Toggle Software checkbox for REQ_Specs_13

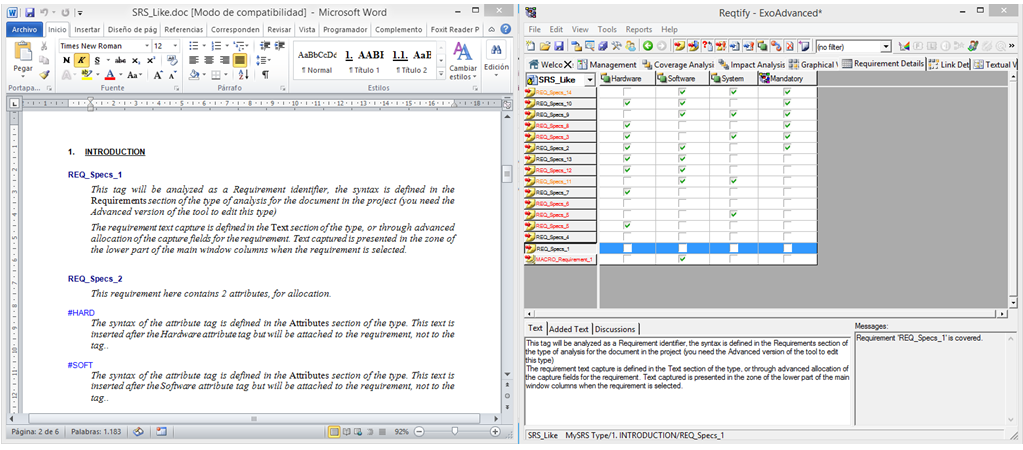(x=682, y=159)
